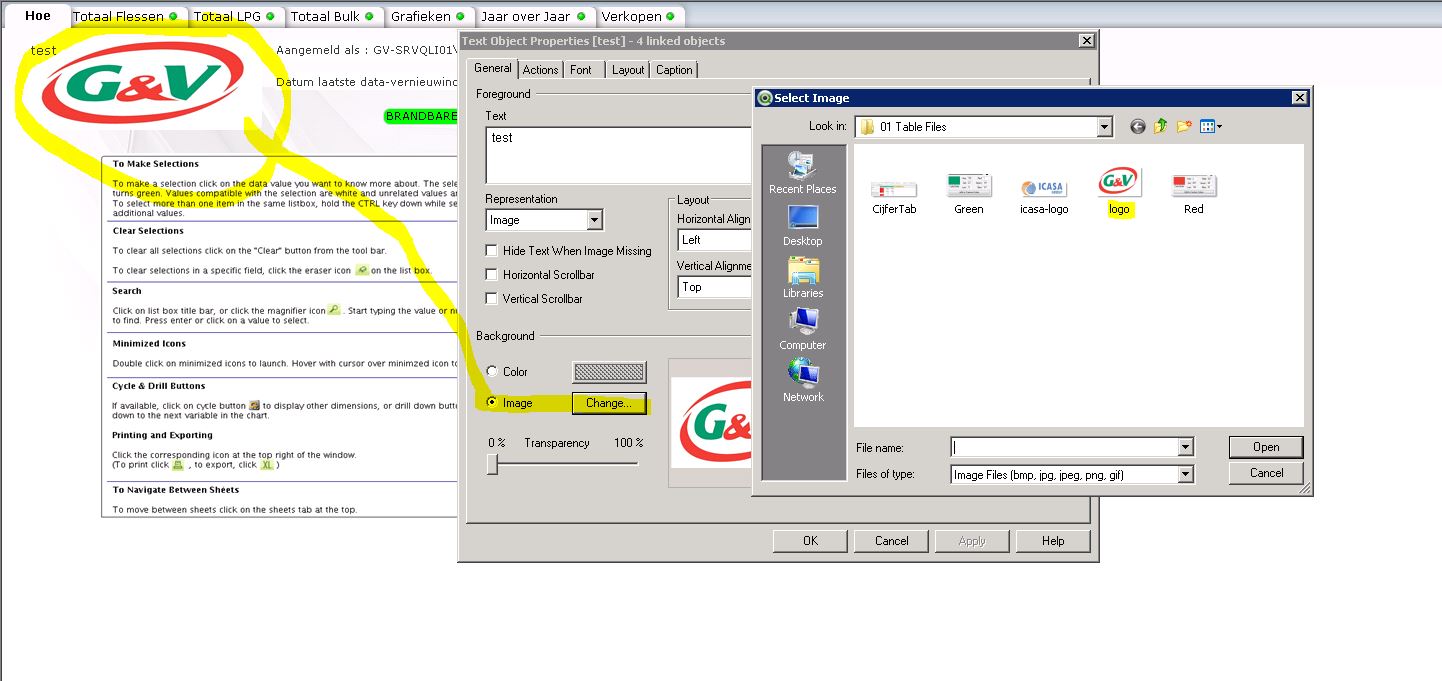Click the green BRANDBARE label on sheet
The height and width of the screenshot is (681, 1442).
421,116
